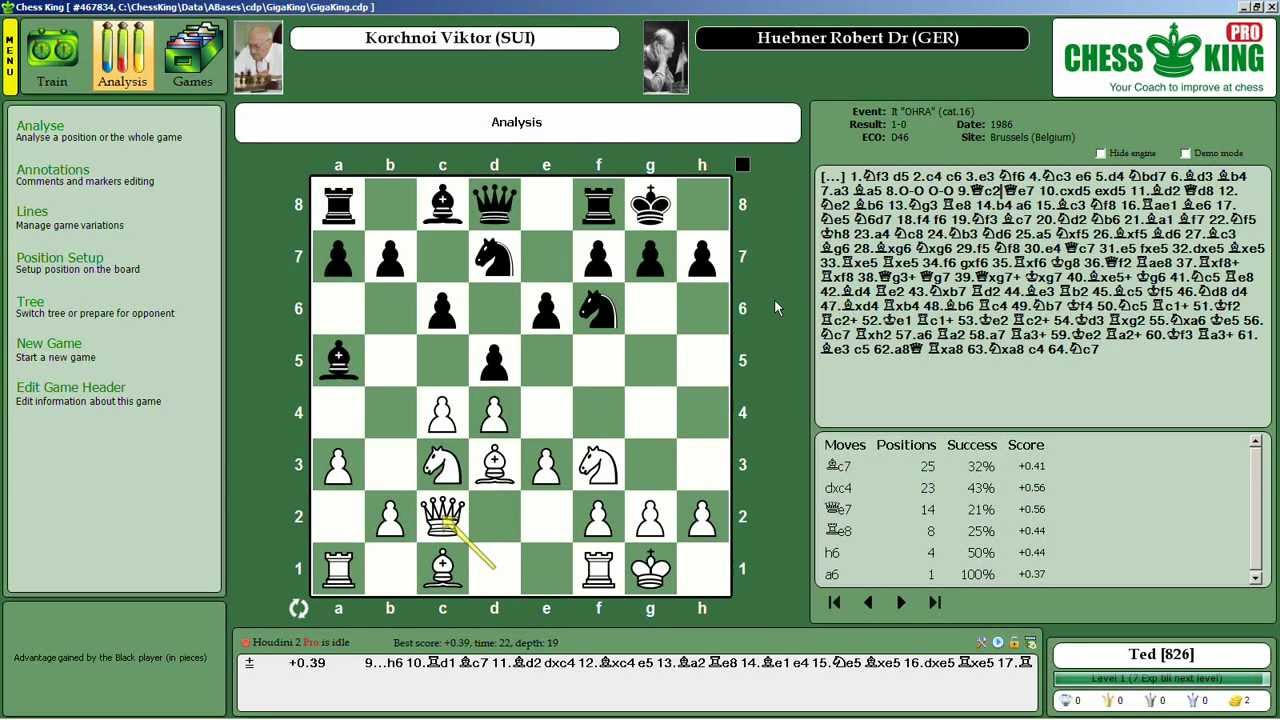
Task: Click white king on g1
Action: click(650, 568)
